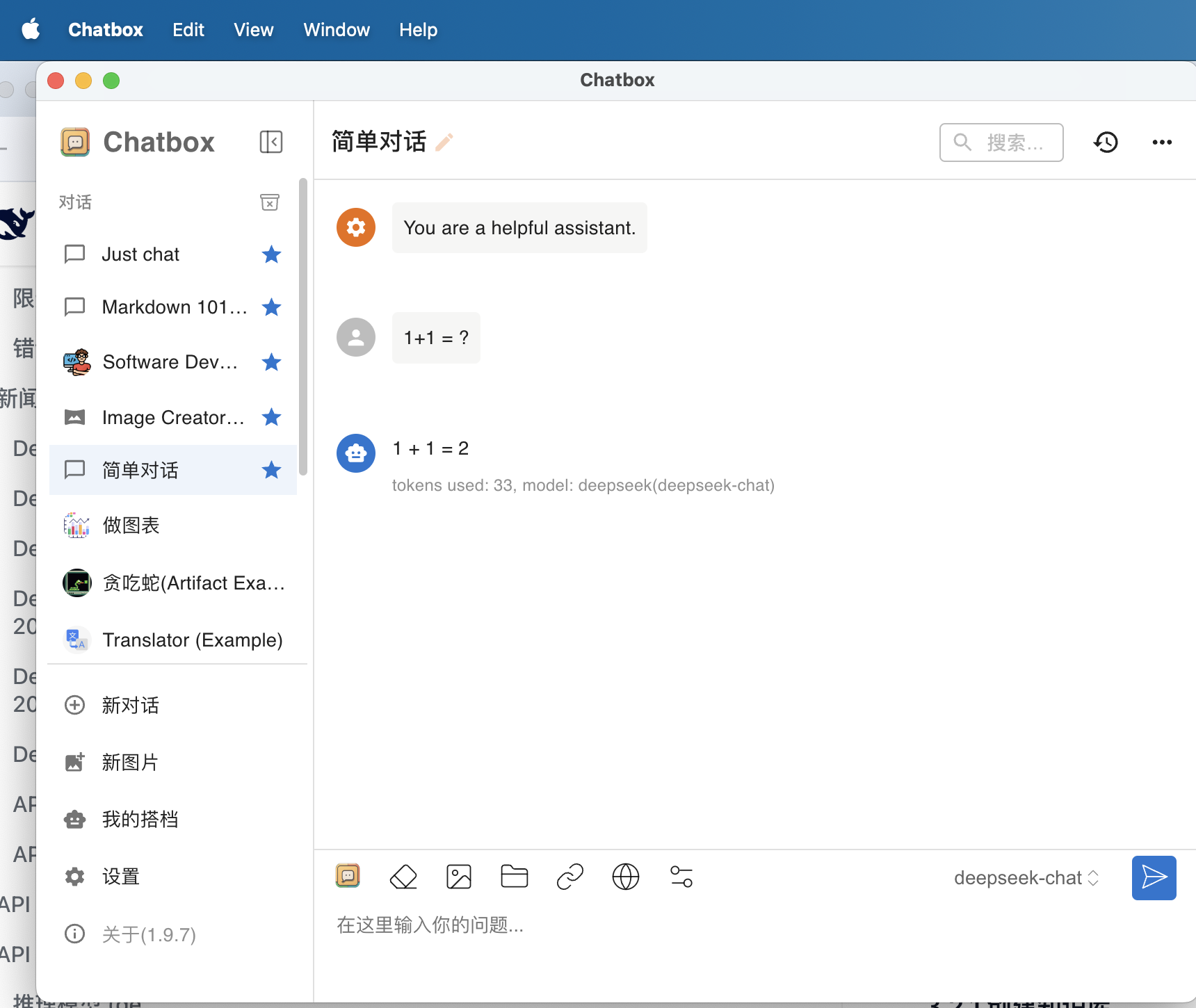Image resolution: width=1196 pixels, height=1008 pixels.
Task: Open the deepseek-chat model selector
Action: (x=1026, y=877)
